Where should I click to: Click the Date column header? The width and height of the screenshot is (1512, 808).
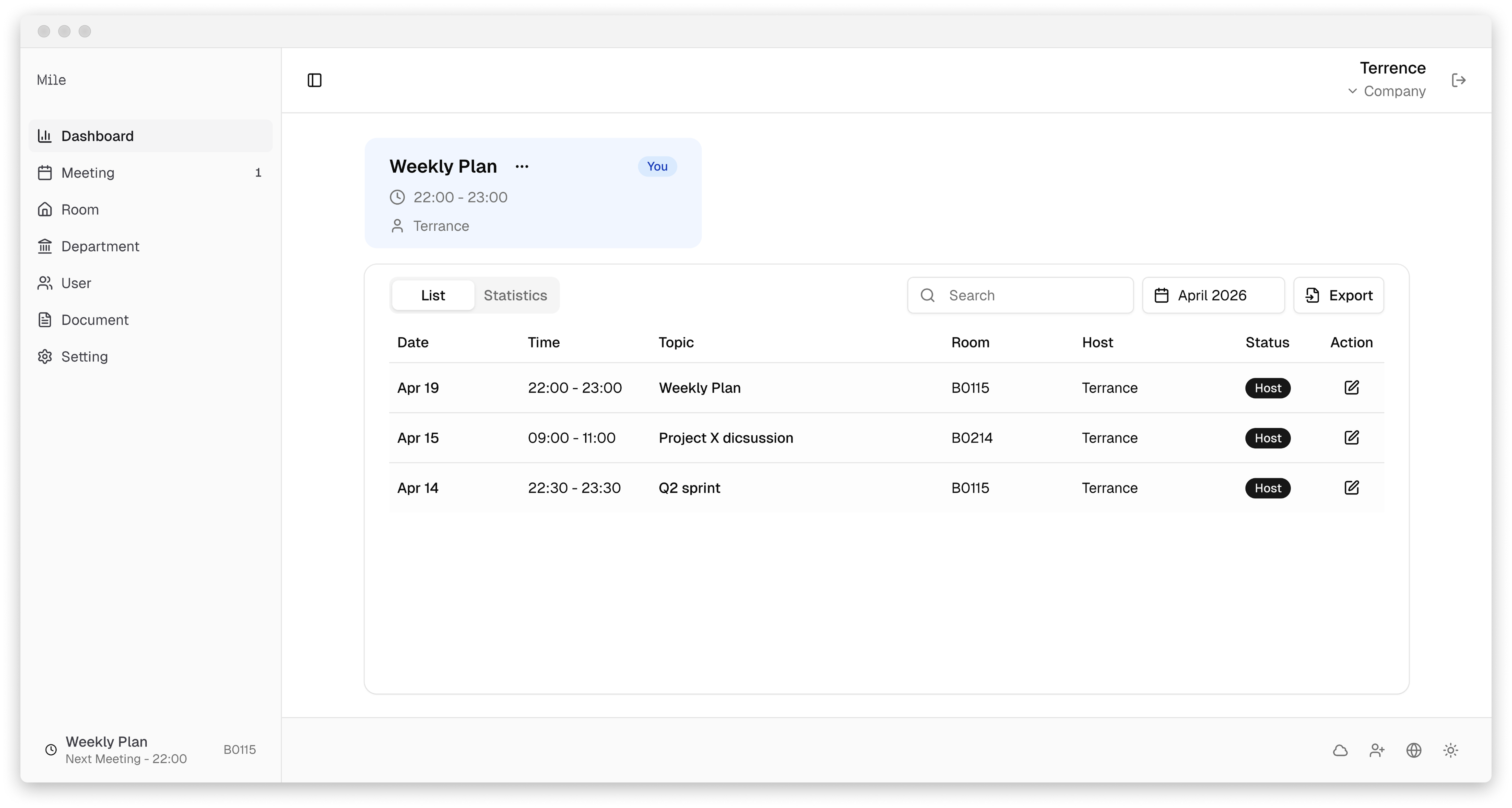413,343
